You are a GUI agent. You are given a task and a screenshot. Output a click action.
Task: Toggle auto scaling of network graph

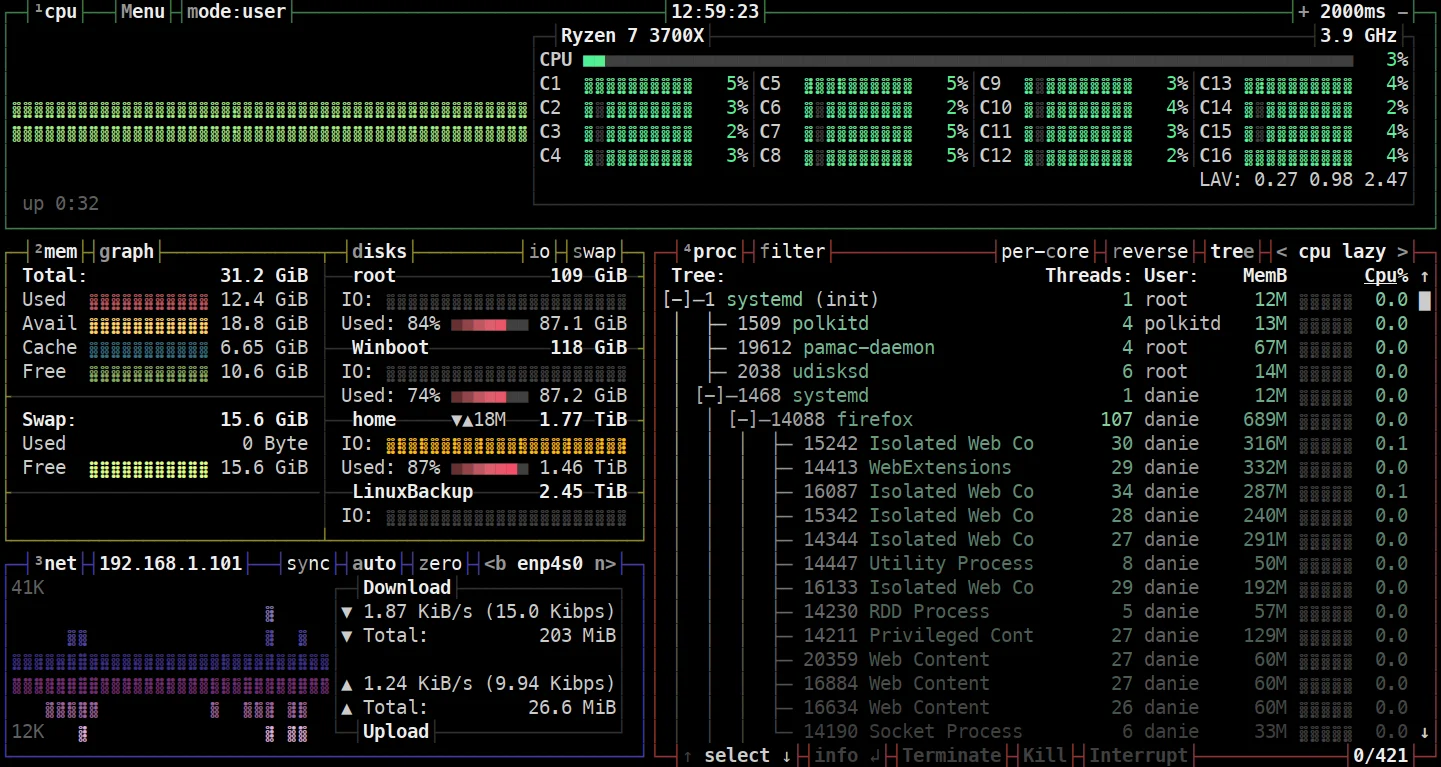[375, 564]
